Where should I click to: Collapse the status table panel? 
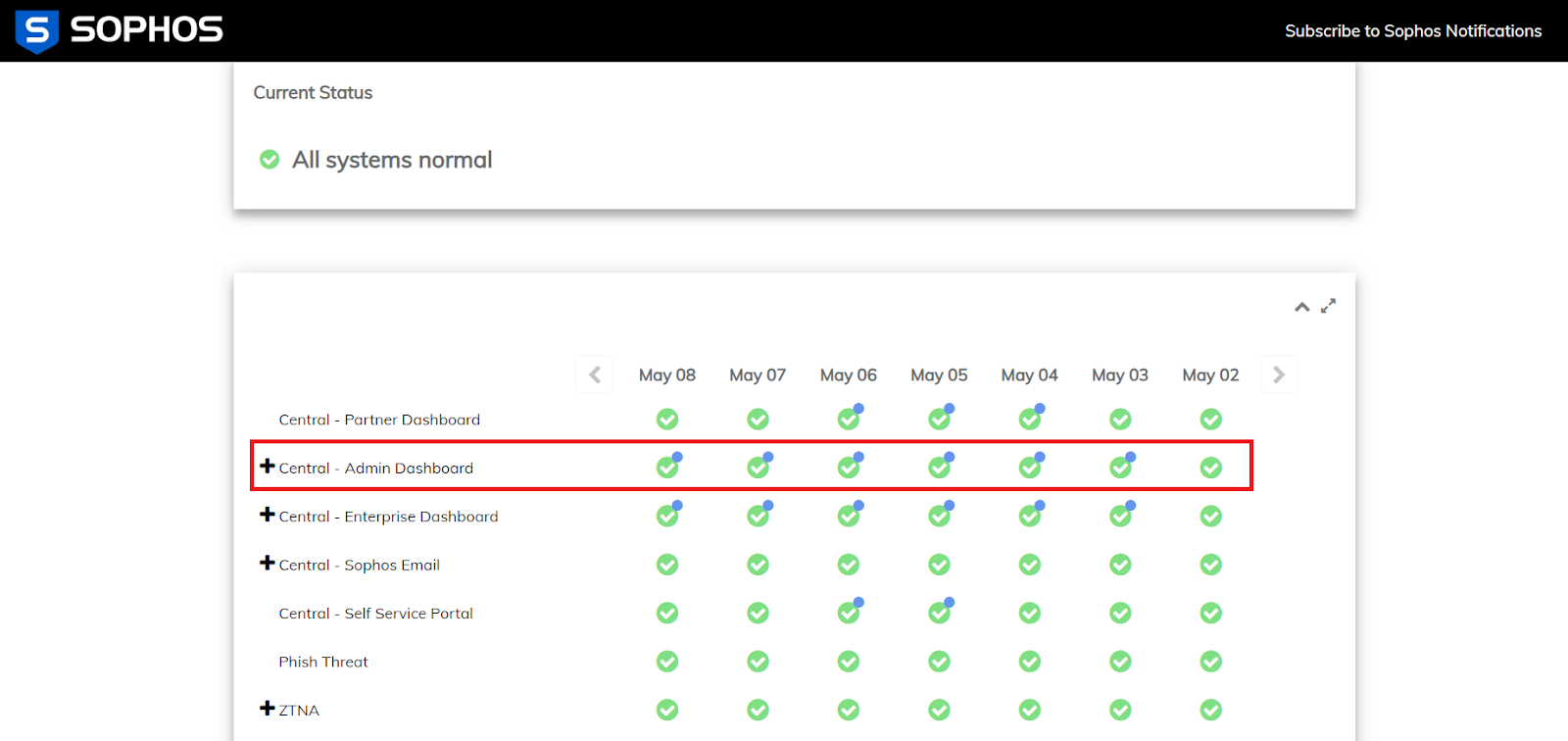click(1301, 307)
